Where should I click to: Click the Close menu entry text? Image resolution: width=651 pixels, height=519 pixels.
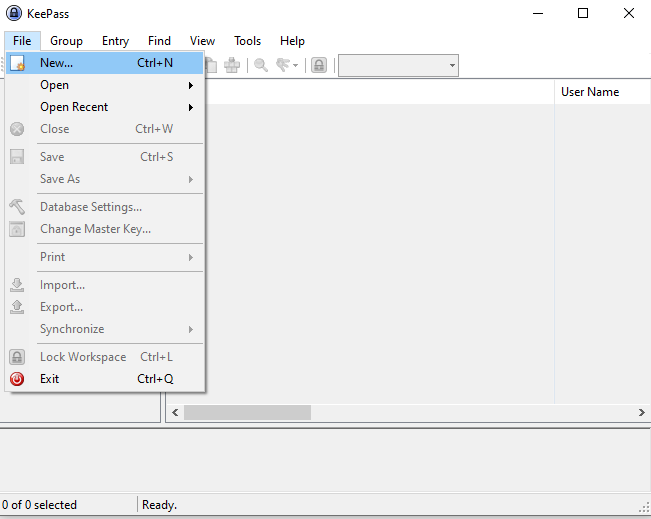coord(55,129)
